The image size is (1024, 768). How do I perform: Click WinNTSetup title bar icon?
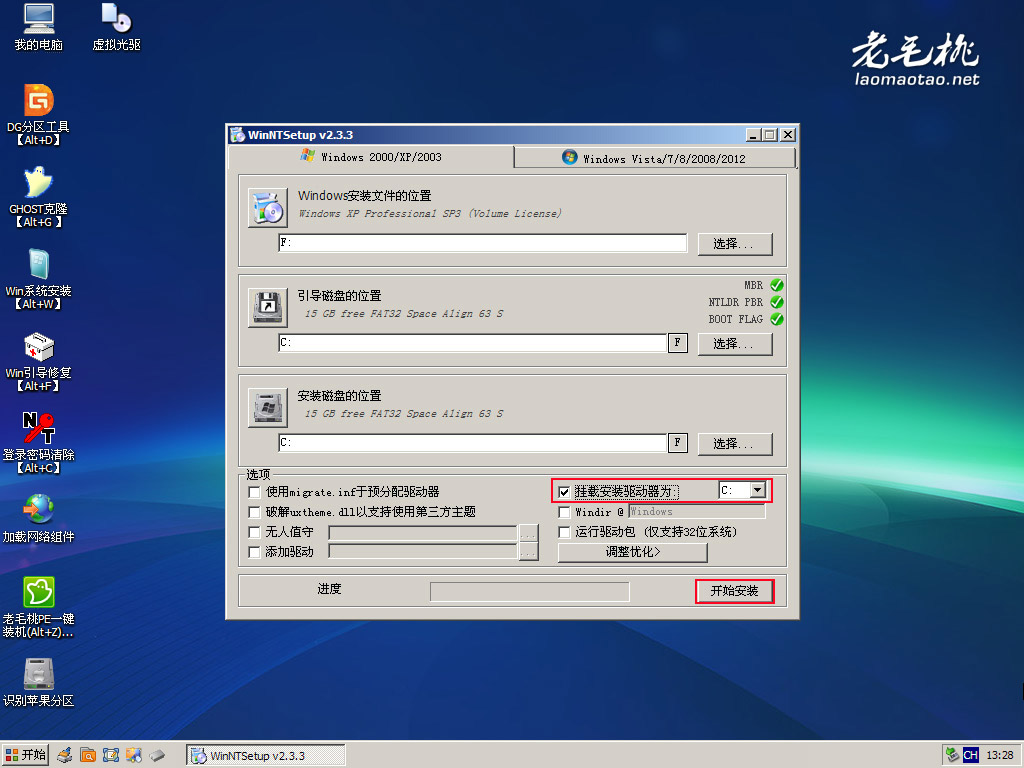pyautogui.click(x=238, y=135)
